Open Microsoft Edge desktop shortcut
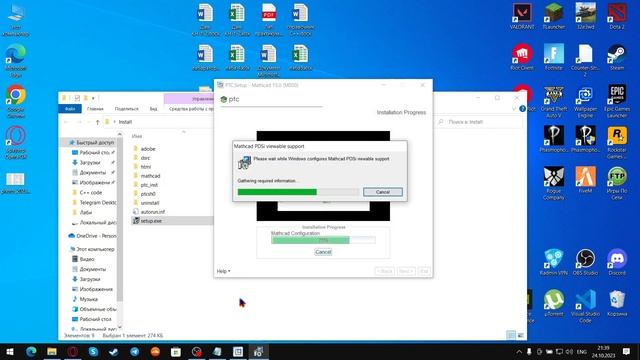Screen dimensions: 640x360 (16, 61)
